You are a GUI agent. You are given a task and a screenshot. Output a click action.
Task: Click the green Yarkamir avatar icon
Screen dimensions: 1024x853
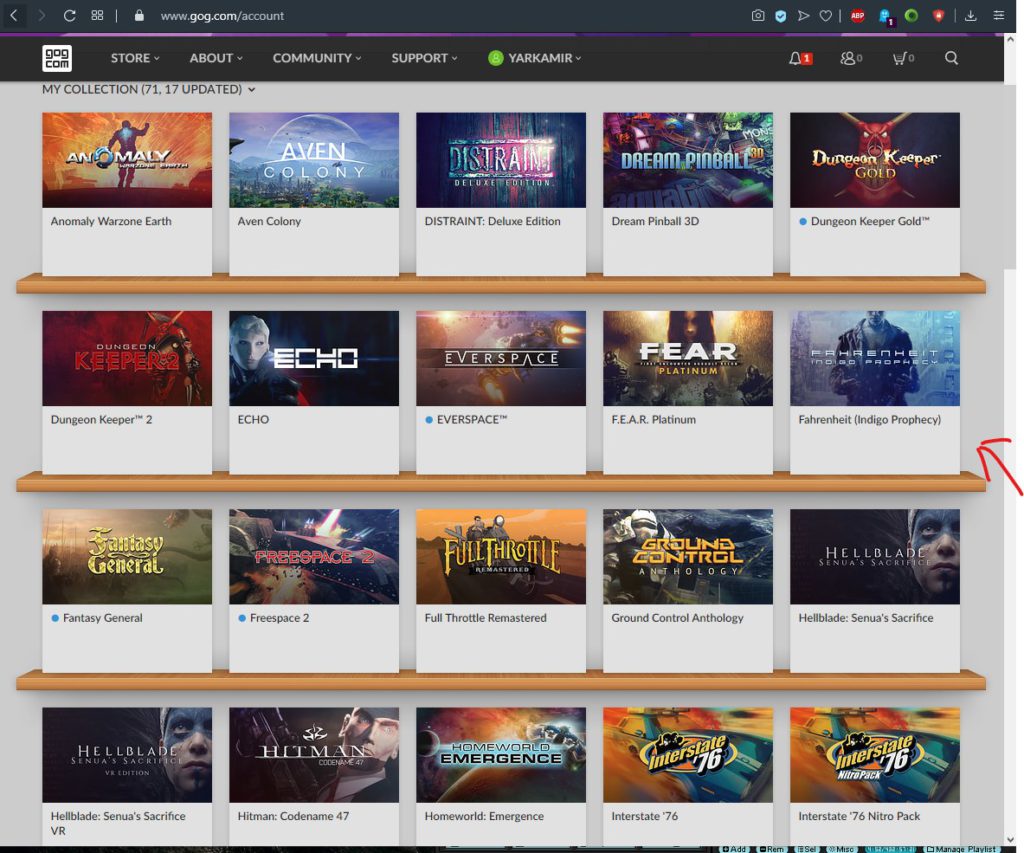(x=496, y=58)
